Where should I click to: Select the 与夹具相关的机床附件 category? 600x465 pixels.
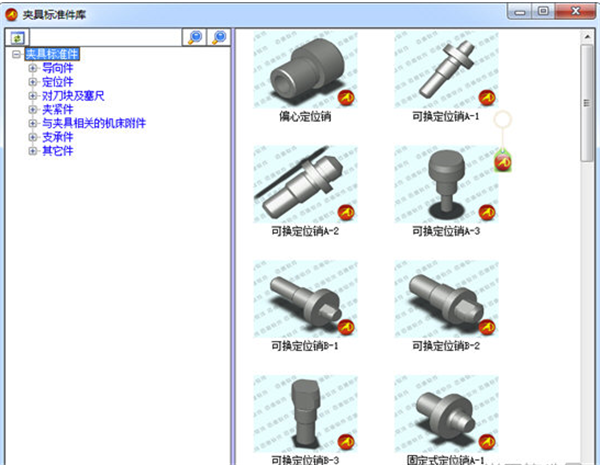pos(94,123)
